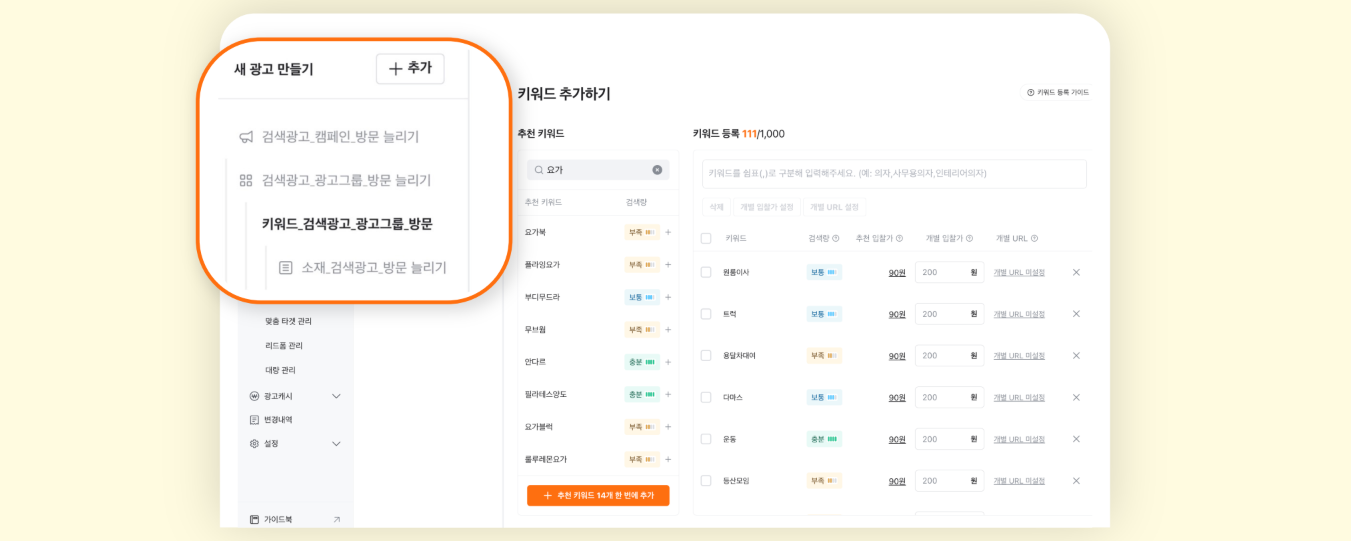This screenshot has height=541, width=1351.
Task: Select the 등산모임 keyword checkbox
Action: [706, 481]
